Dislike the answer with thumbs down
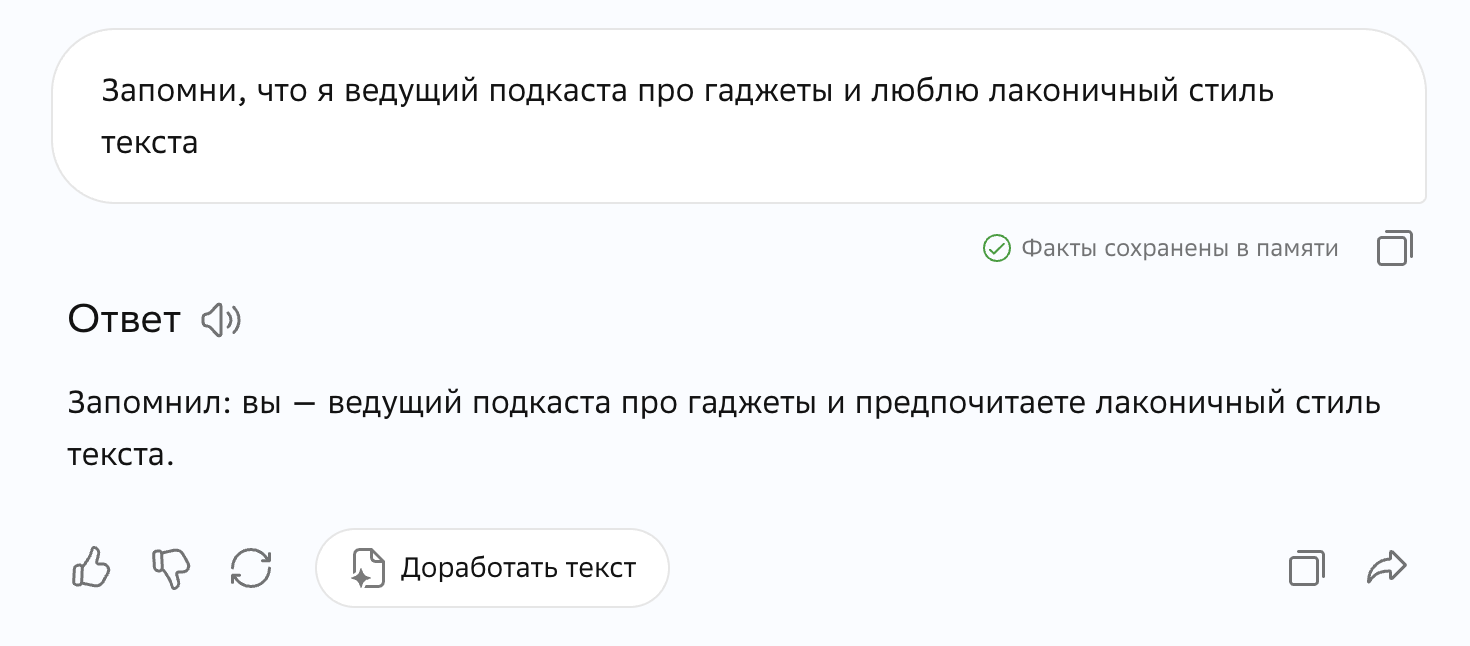The width and height of the screenshot is (1470, 646). (171, 568)
